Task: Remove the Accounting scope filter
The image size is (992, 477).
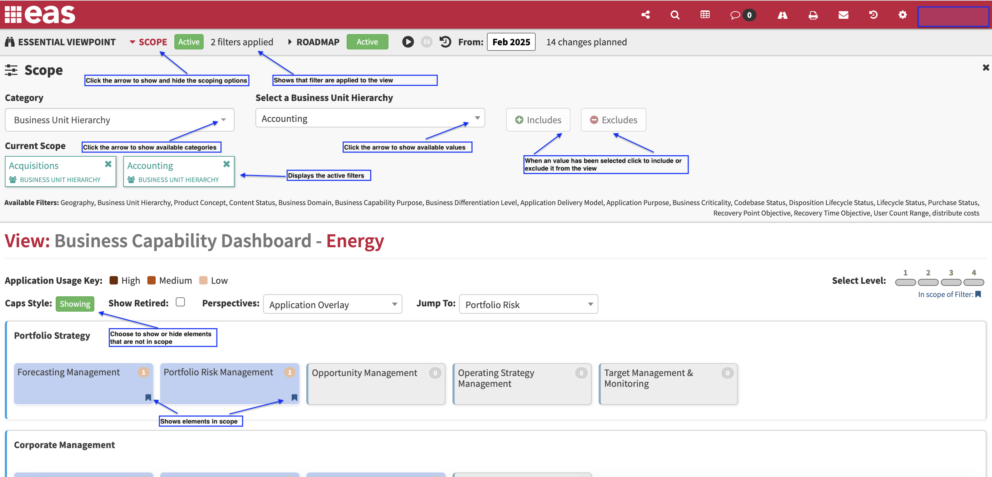Action: pyautogui.click(x=226, y=164)
